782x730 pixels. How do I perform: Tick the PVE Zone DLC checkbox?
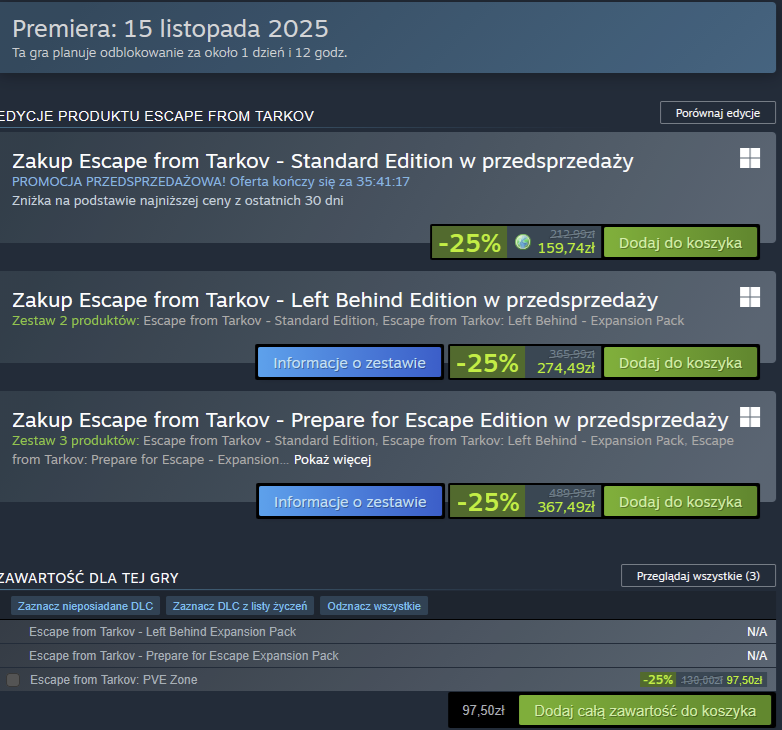(13, 680)
